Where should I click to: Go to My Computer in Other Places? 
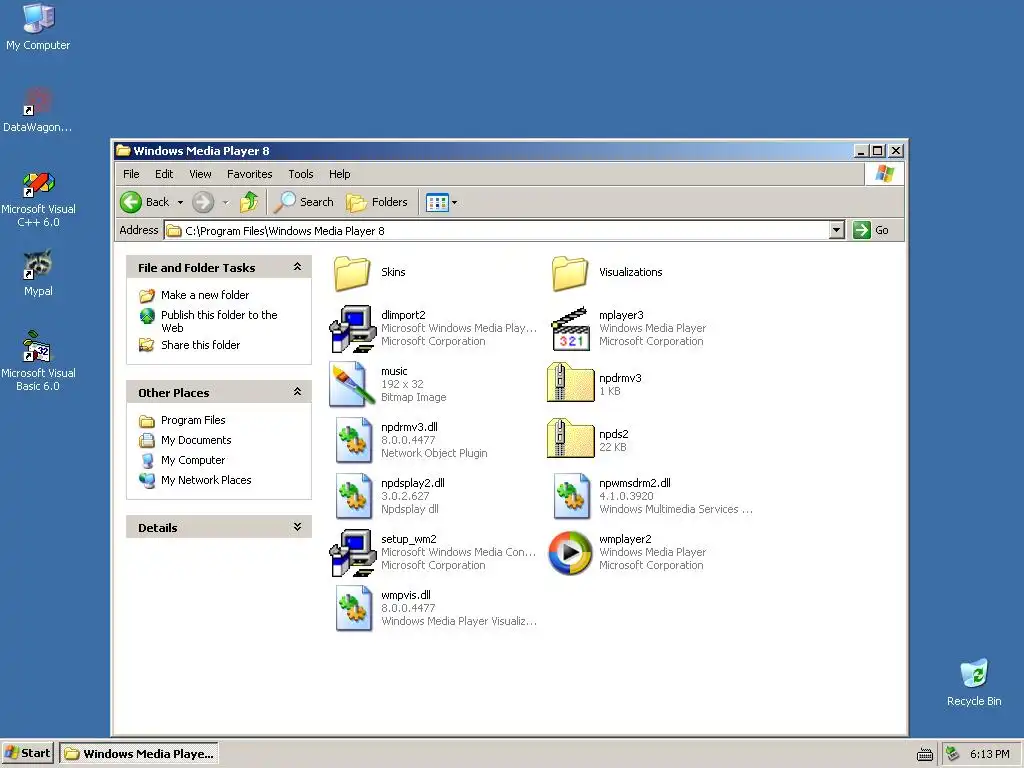tap(193, 460)
